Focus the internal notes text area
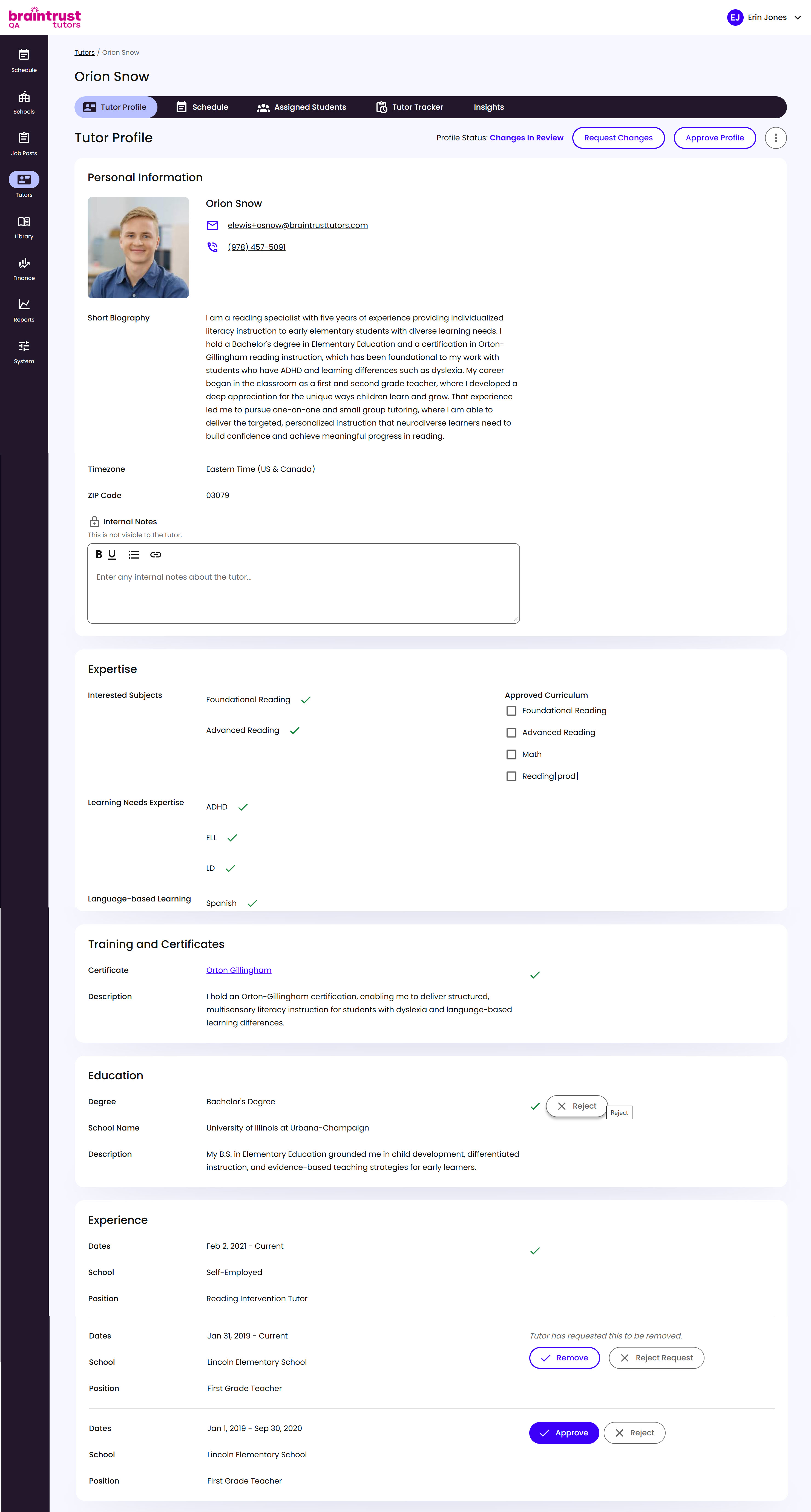The height and width of the screenshot is (1512, 811). 304,594
